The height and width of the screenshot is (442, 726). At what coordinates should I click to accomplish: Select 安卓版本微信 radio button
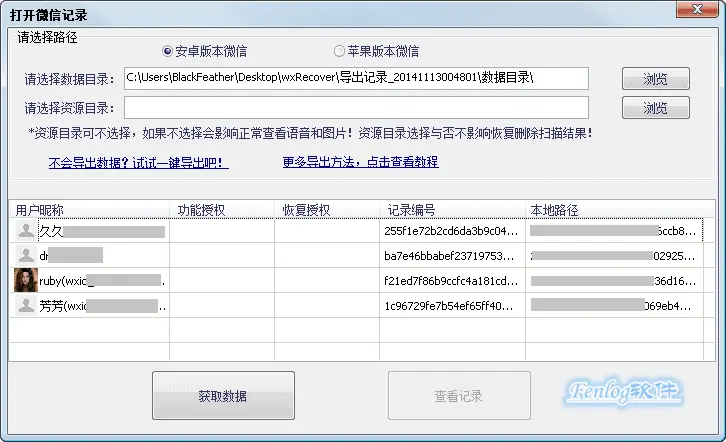[167, 51]
